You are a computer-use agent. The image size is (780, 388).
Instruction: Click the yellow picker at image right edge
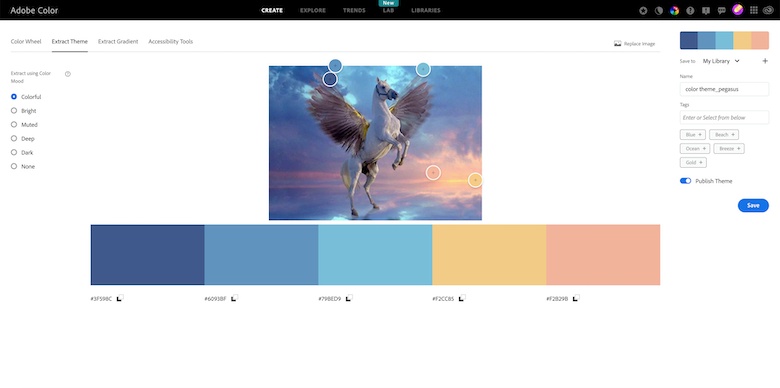[x=476, y=180]
